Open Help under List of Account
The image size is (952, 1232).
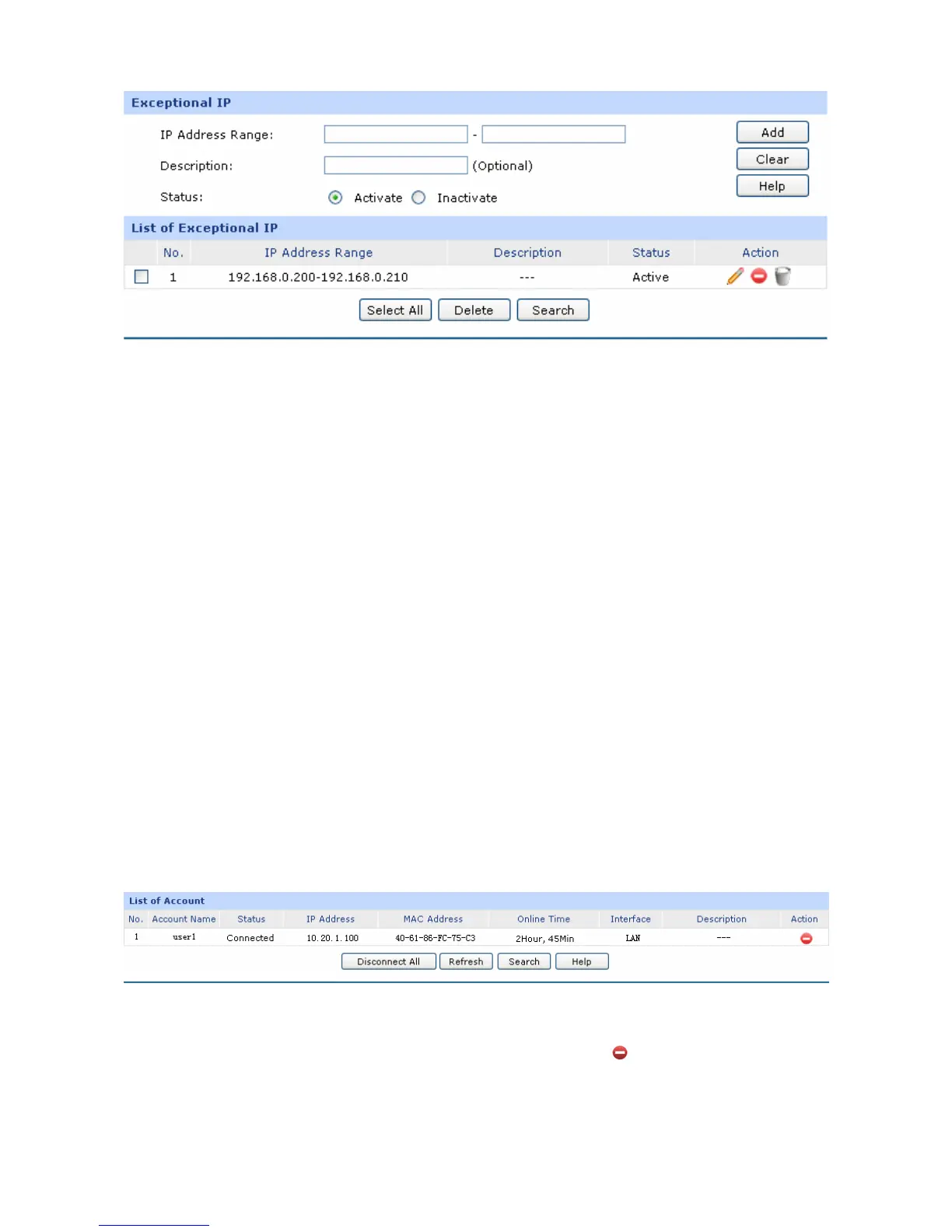(582, 962)
